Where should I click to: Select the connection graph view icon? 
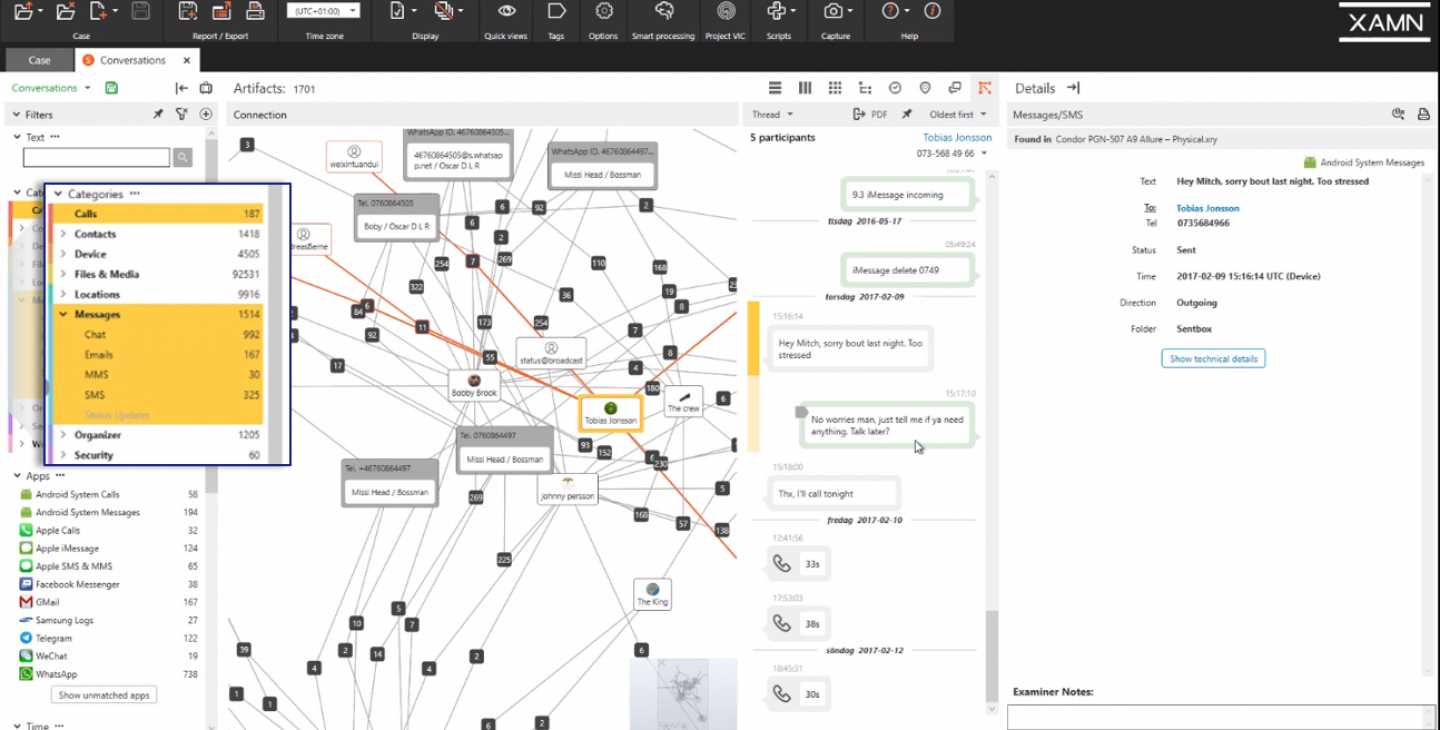985,88
